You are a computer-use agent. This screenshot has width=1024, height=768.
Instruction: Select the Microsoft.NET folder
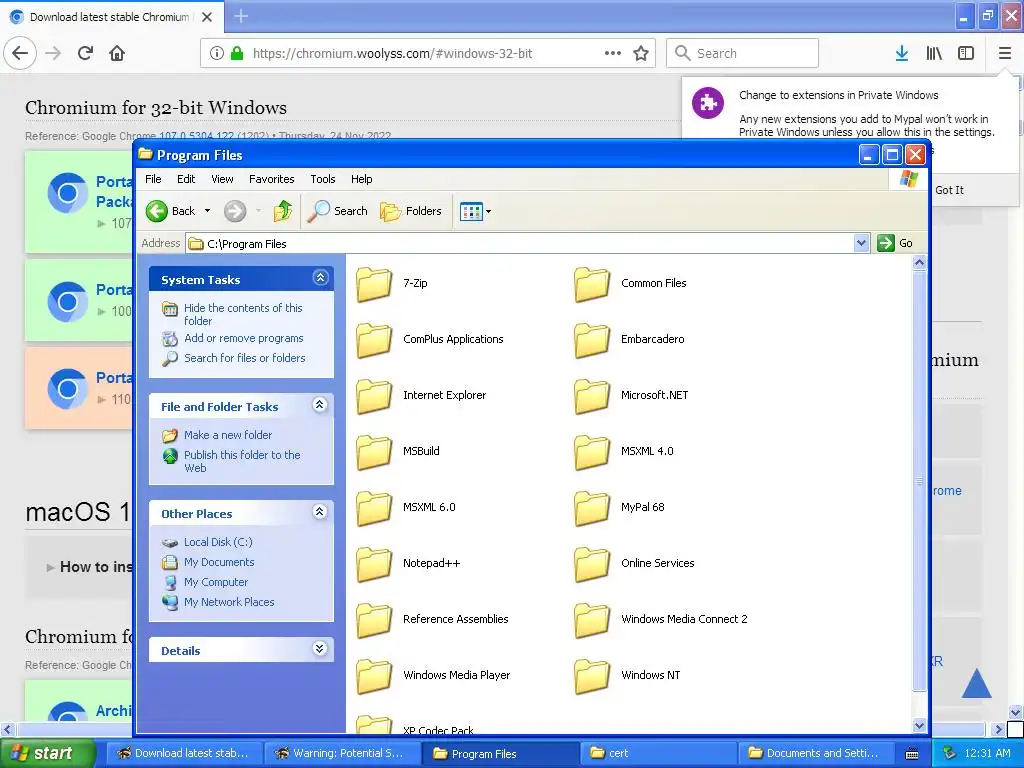631,395
